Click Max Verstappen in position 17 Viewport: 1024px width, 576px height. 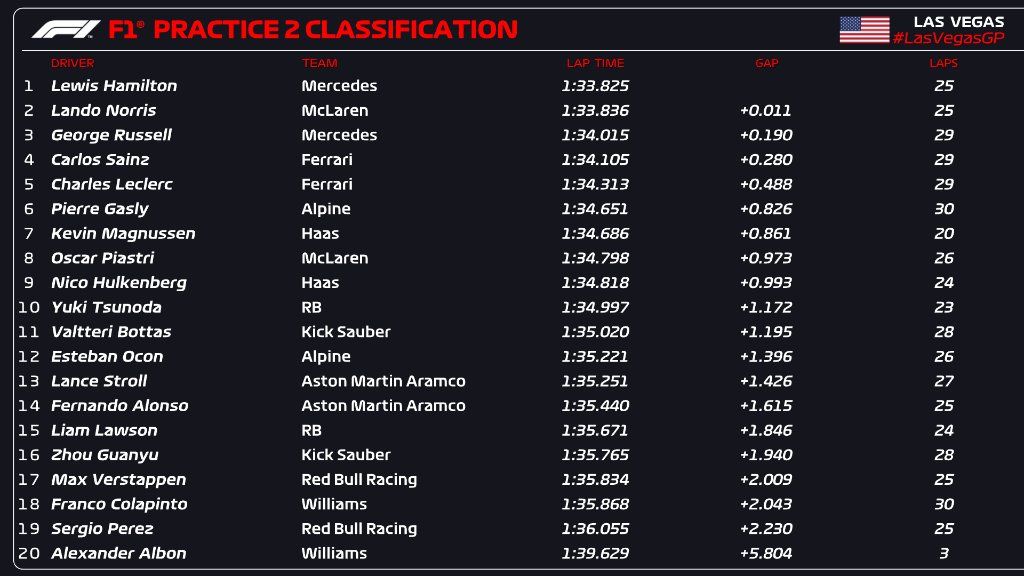click(119, 480)
